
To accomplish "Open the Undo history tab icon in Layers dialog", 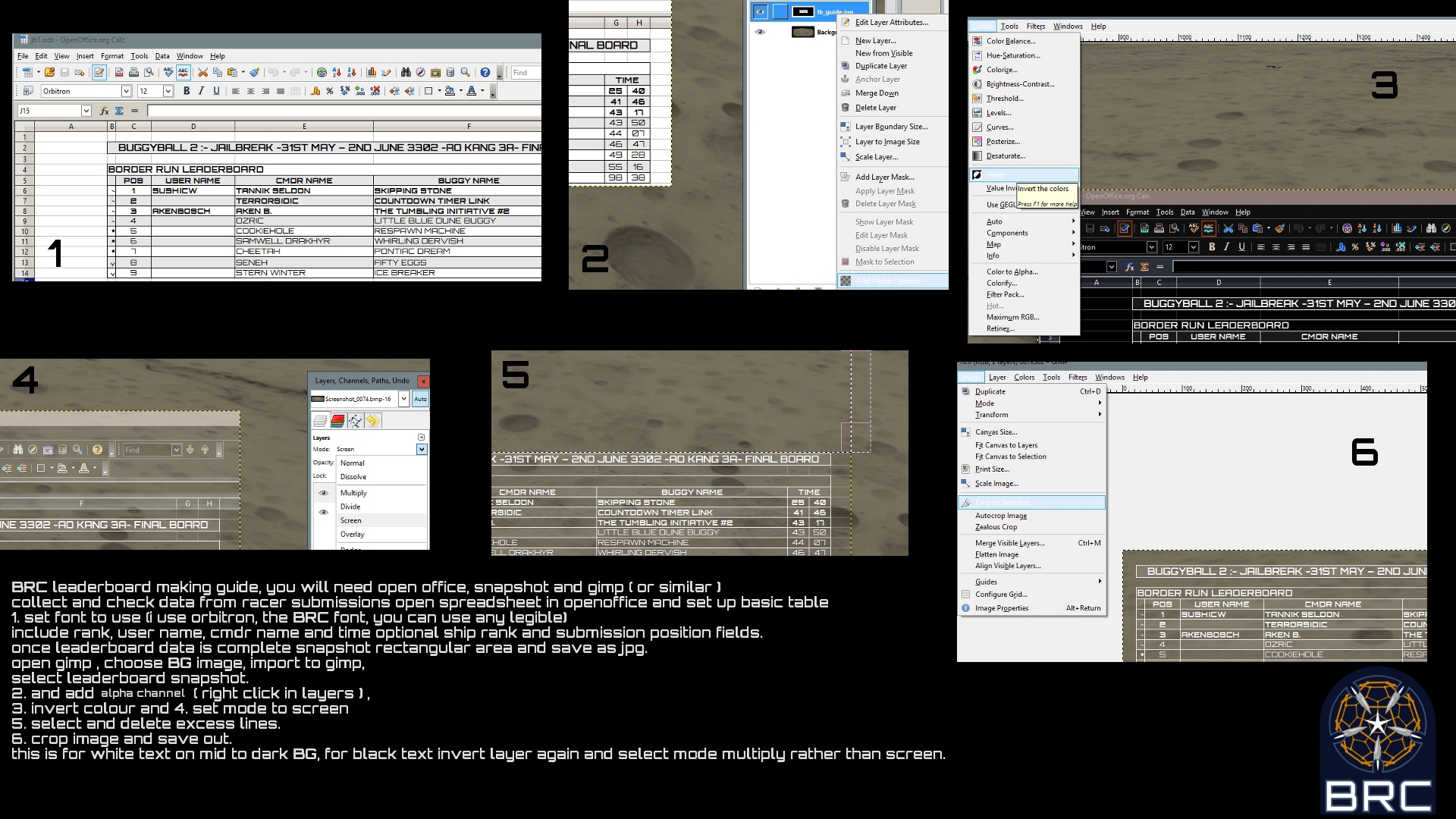I will (372, 421).
